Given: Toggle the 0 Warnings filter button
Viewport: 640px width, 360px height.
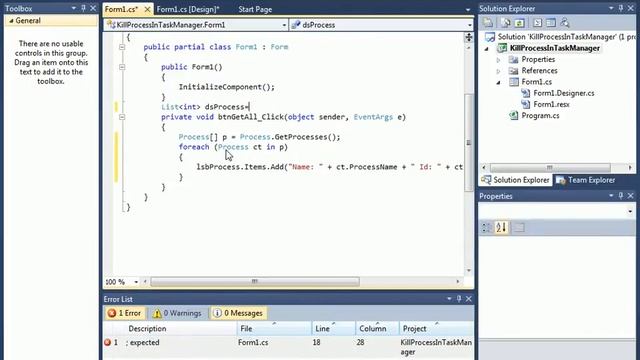Looking at the screenshot, I should point(177,313).
